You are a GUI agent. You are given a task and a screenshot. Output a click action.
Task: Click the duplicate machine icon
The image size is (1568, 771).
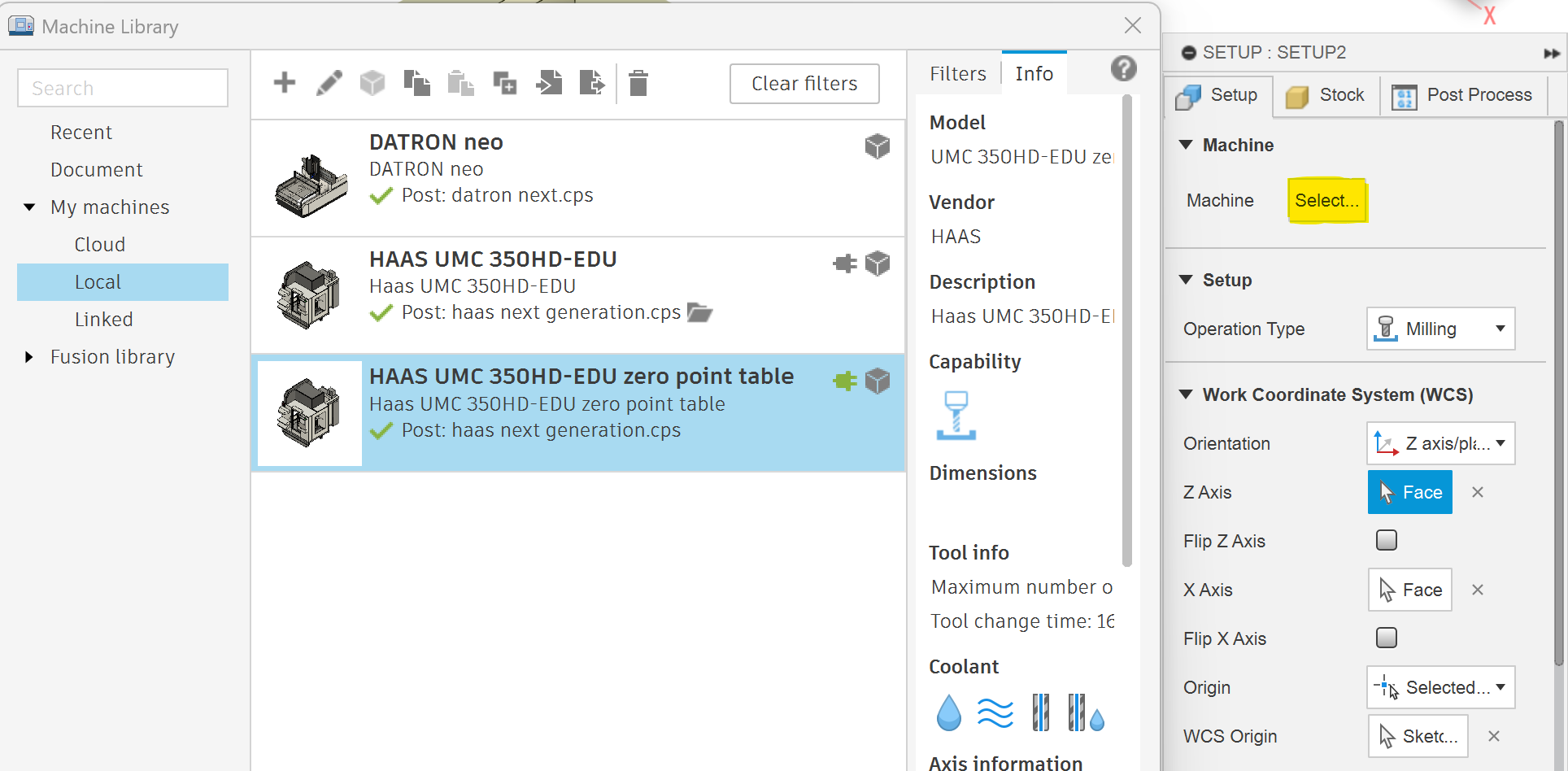coord(504,83)
